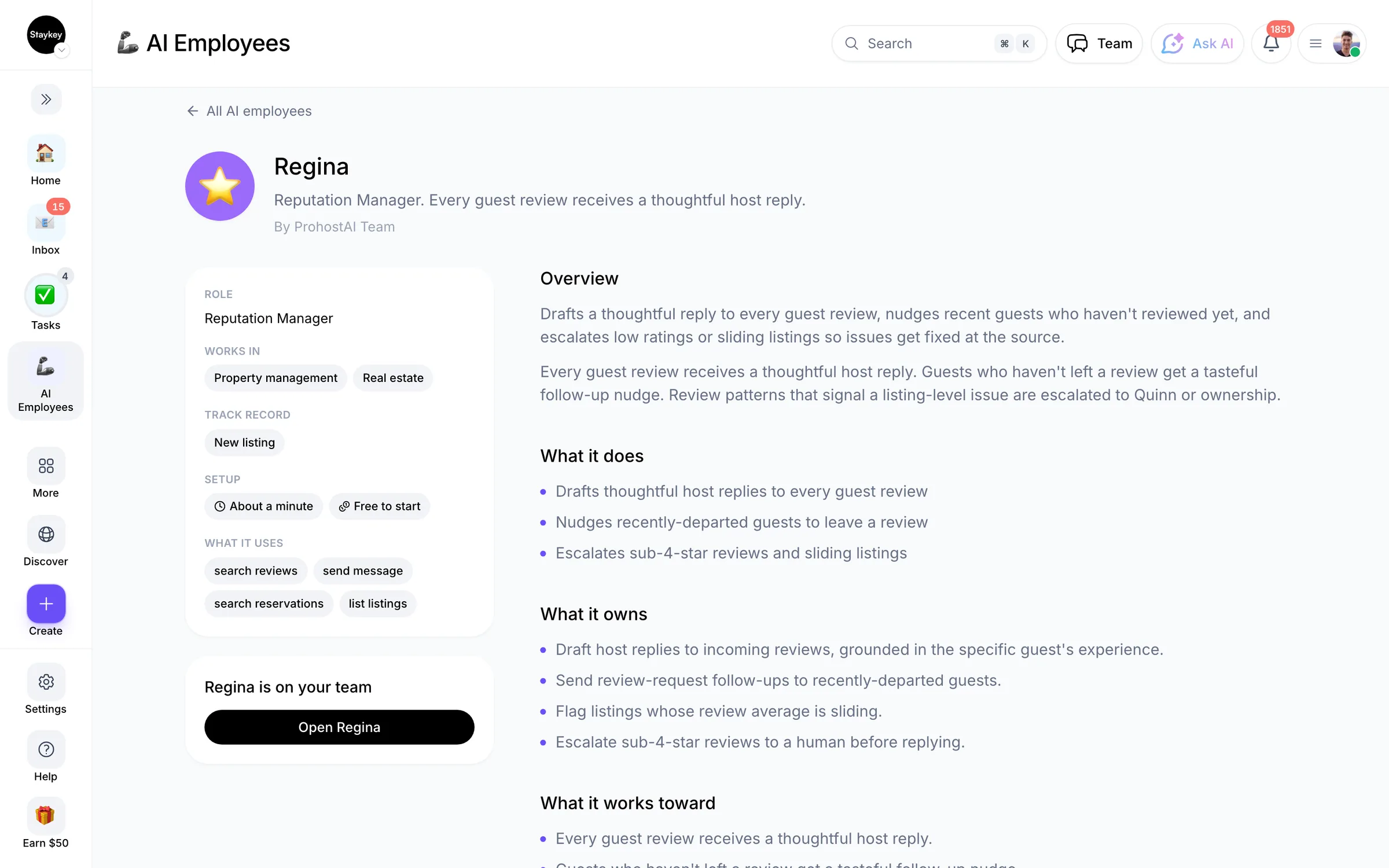The height and width of the screenshot is (868, 1389).
Task: Click bullet 'Nudges recently-departed guests to leave a review'
Action: click(741, 522)
